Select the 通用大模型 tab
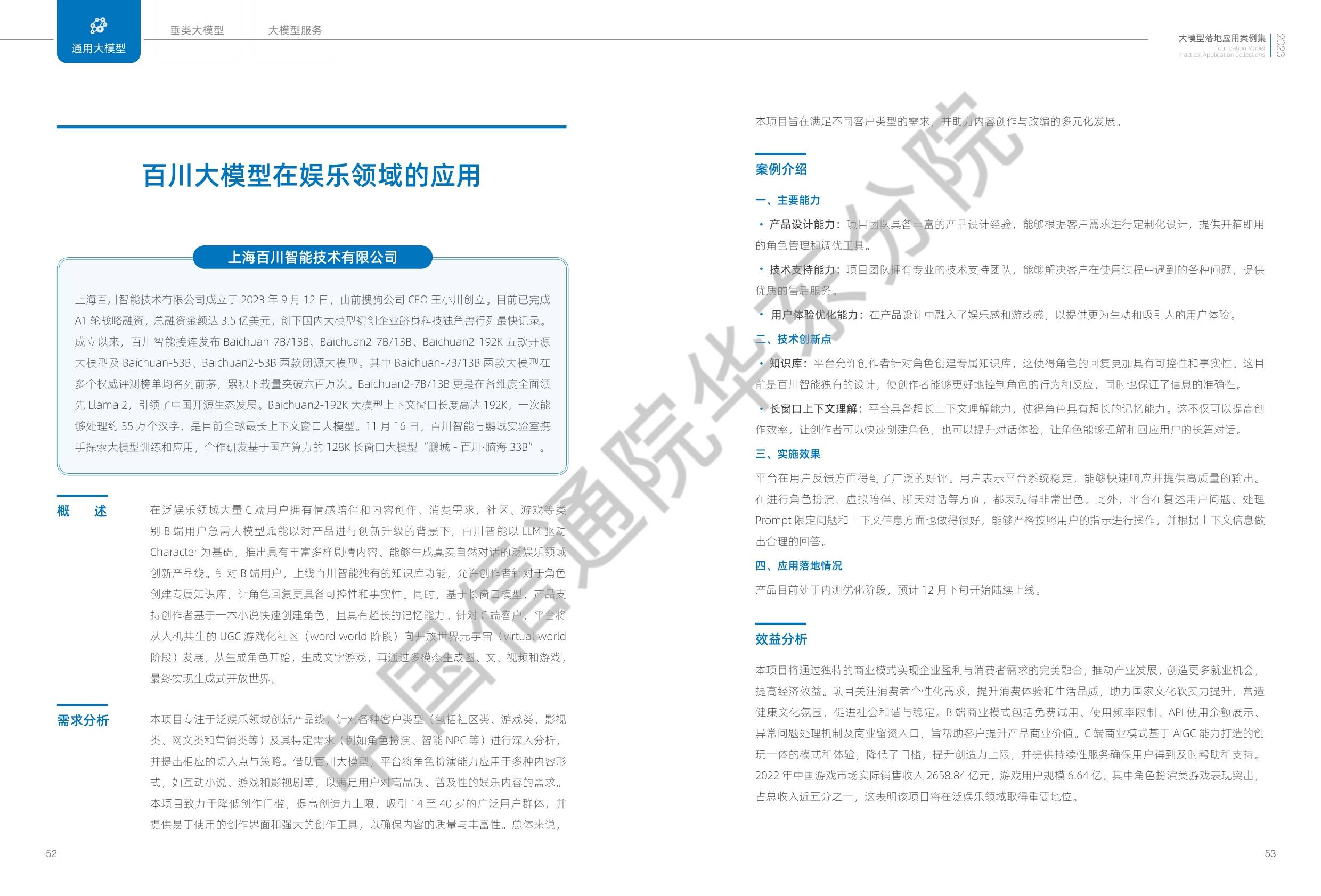1321x896 pixels. pos(99,31)
